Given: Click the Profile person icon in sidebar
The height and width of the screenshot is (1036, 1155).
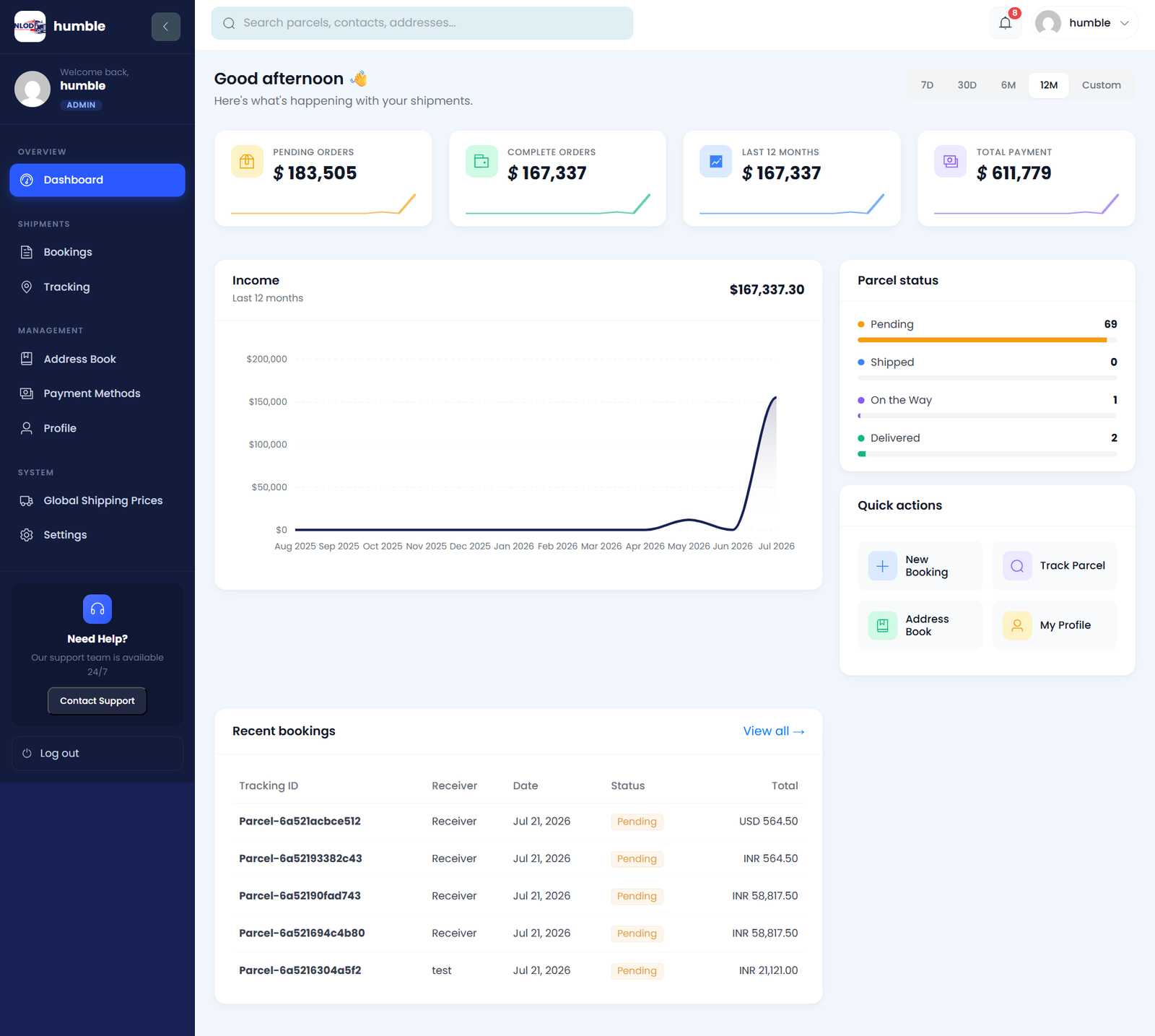Looking at the screenshot, I should [27, 428].
